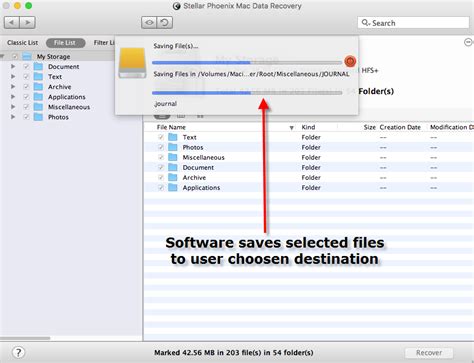Uncheck the Text row checkbox in file table
This screenshot has height=363, width=474.
[x=161, y=137]
